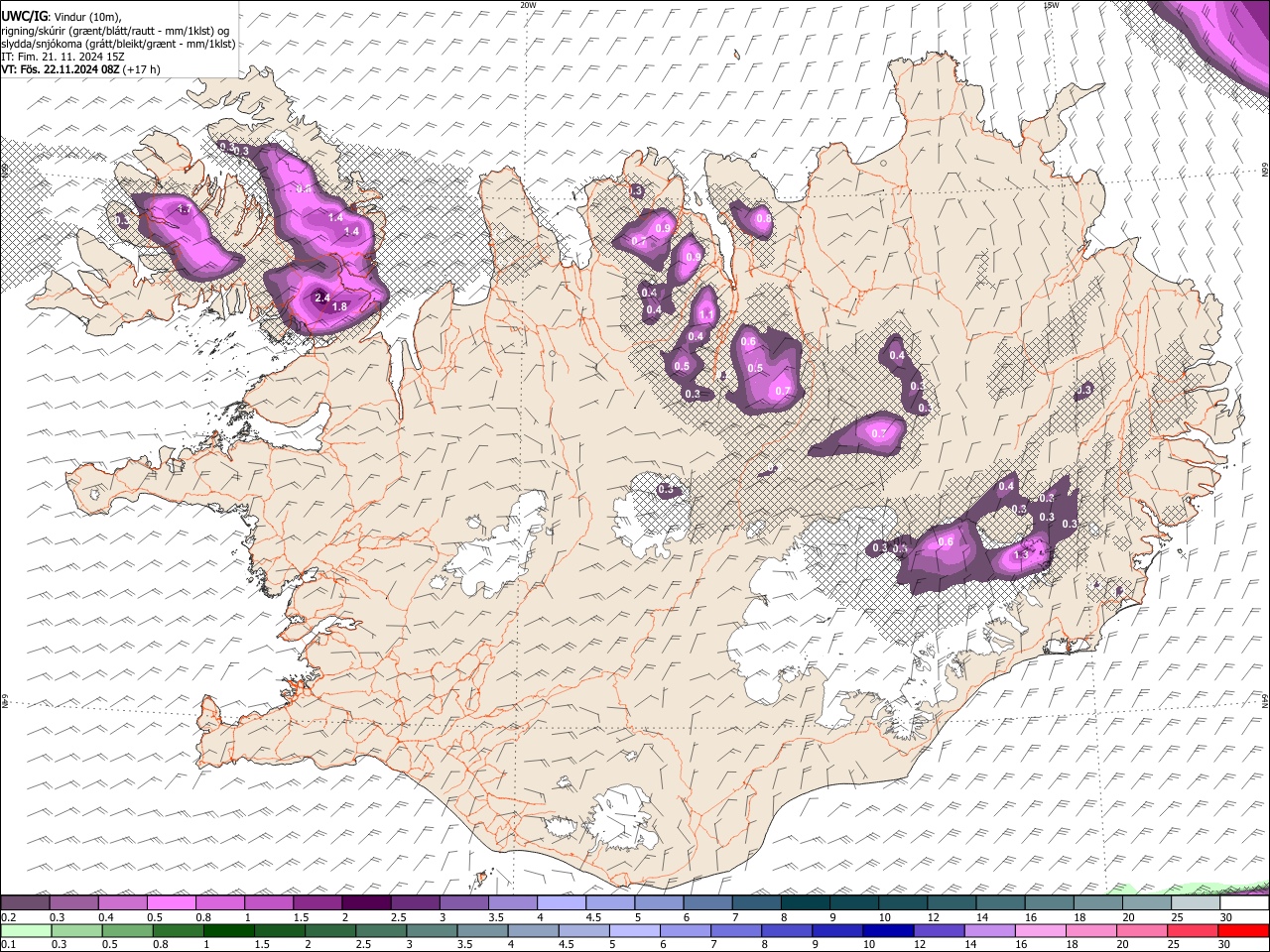
Task: Click the 20W longitude label at top
Action: (x=528, y=5)
